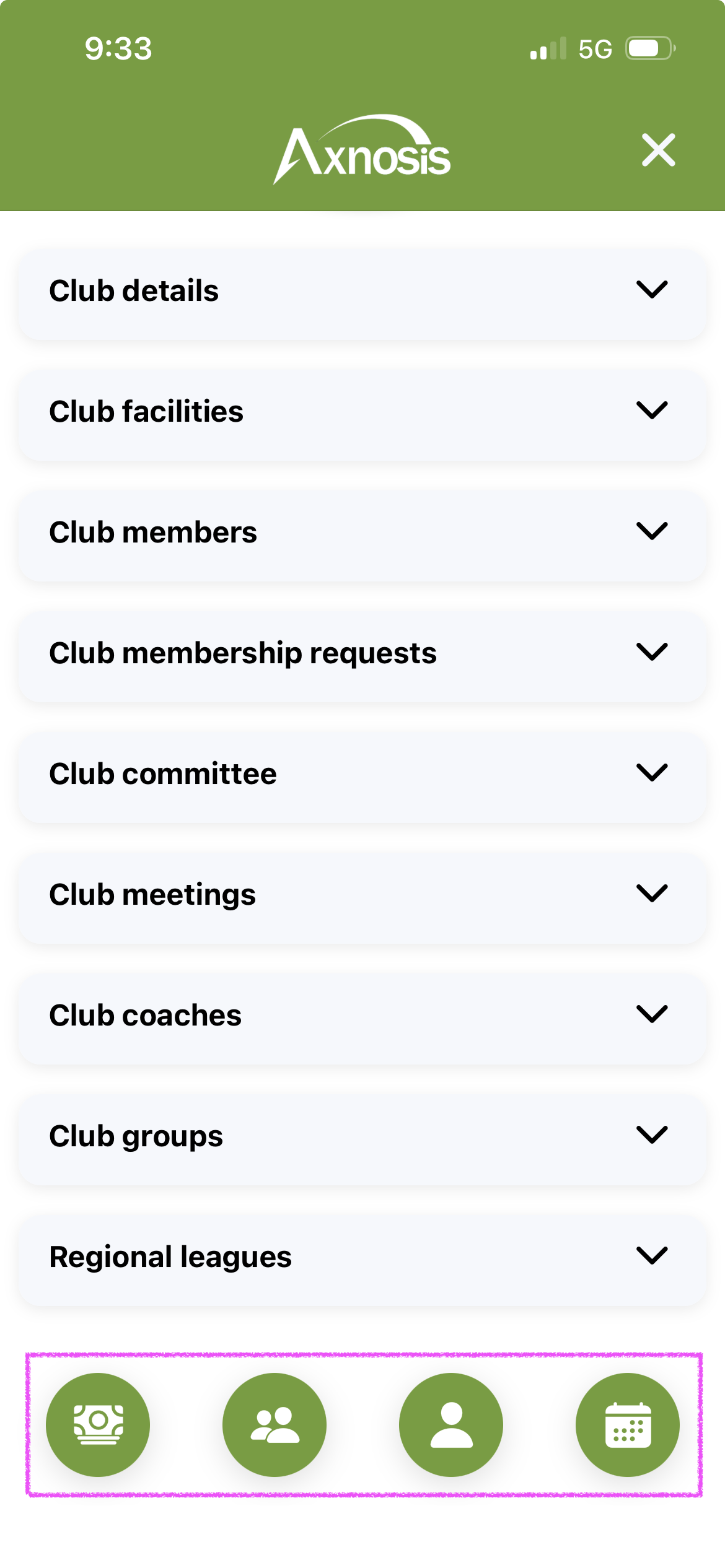Tap the battery status icon
This screenshot has width=725, height=1568.
(x=649, y=48)
